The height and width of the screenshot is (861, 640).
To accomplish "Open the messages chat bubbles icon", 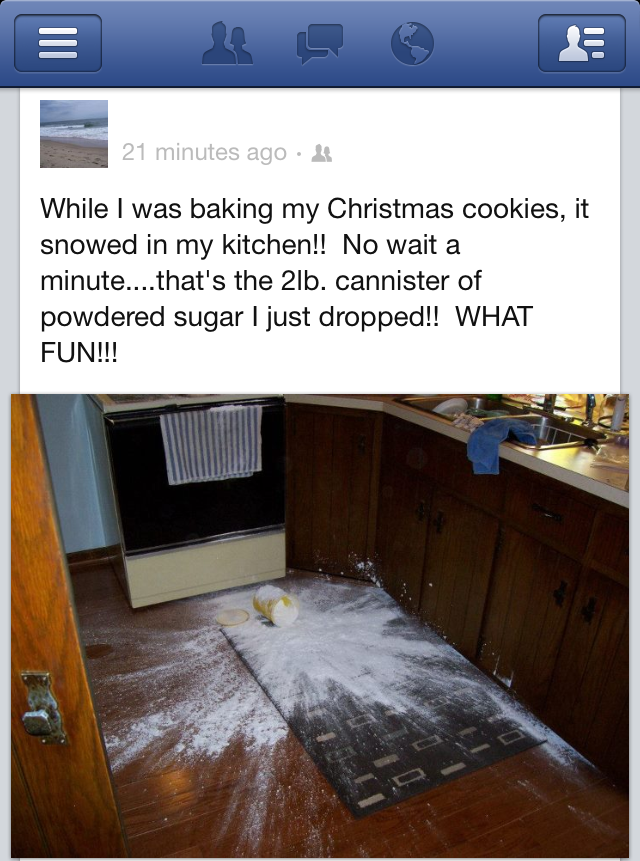I will click(320, 43).
